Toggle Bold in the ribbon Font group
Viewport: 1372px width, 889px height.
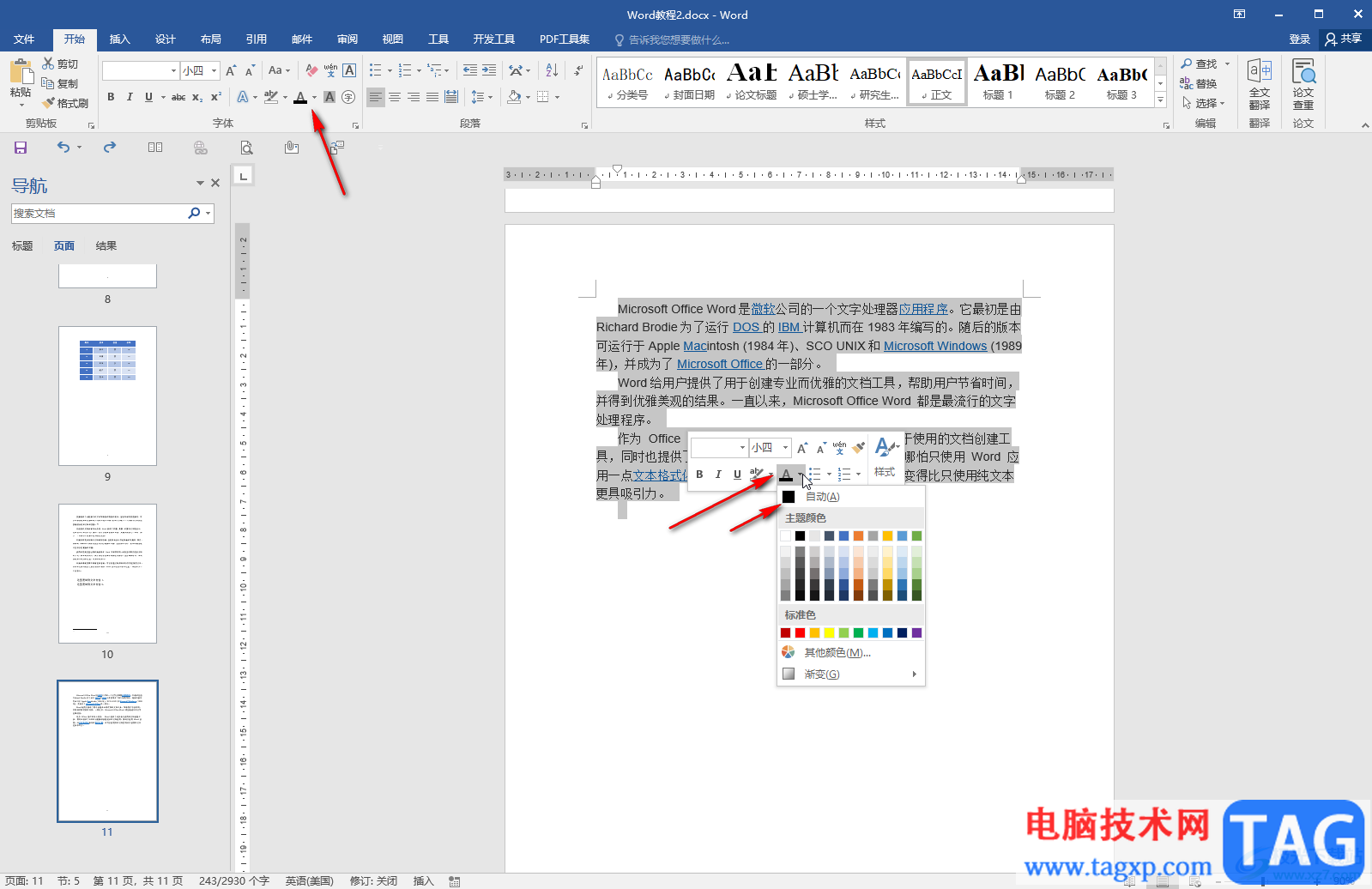click(x=111, y=97)
